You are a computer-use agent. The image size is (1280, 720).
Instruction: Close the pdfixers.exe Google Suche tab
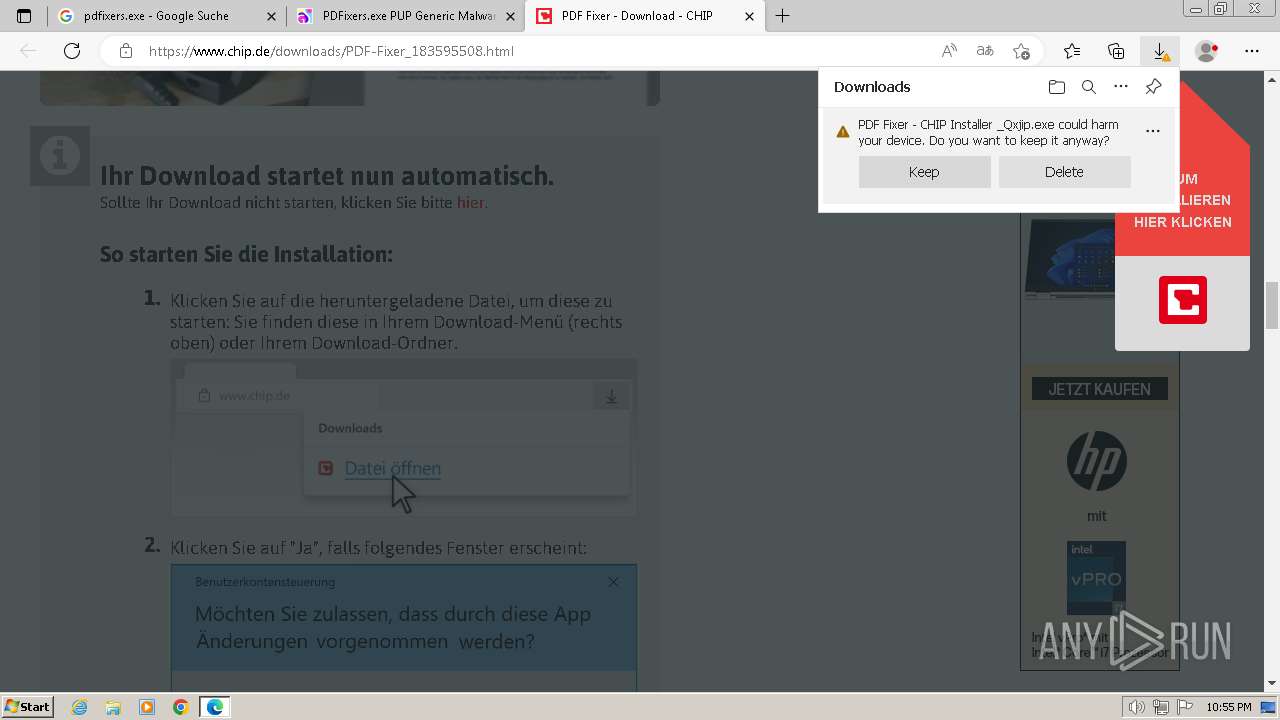pyautogui.click(x=271, y=16)
